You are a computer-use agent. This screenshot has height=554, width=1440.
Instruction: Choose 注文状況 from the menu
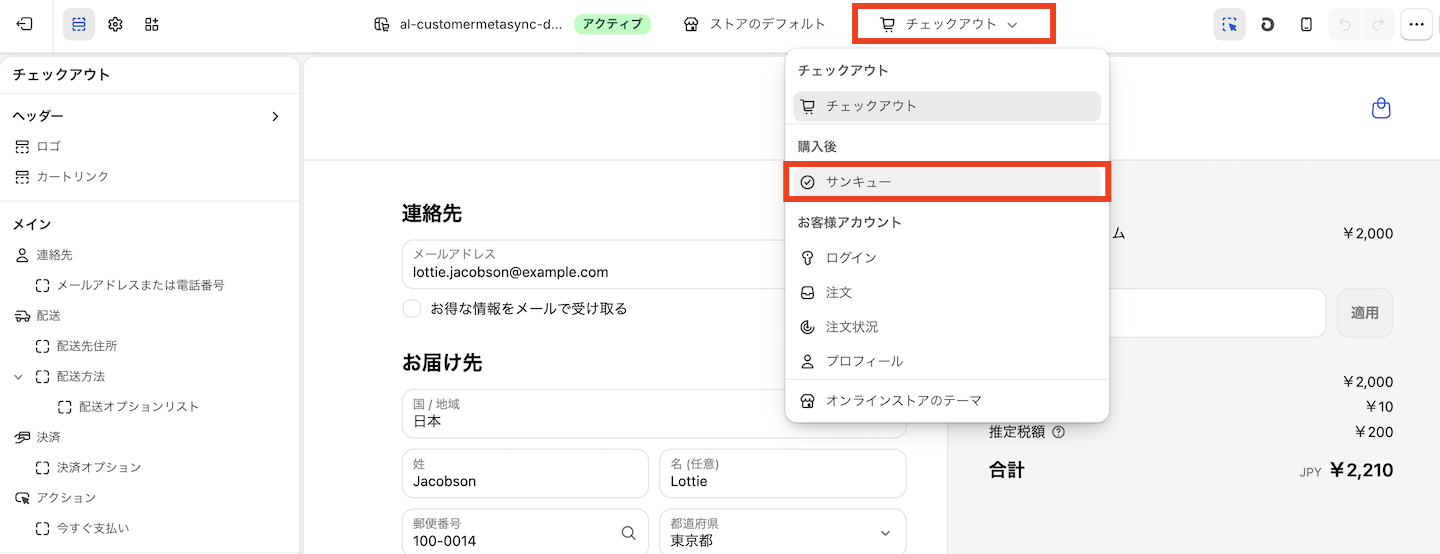point(947,327)
